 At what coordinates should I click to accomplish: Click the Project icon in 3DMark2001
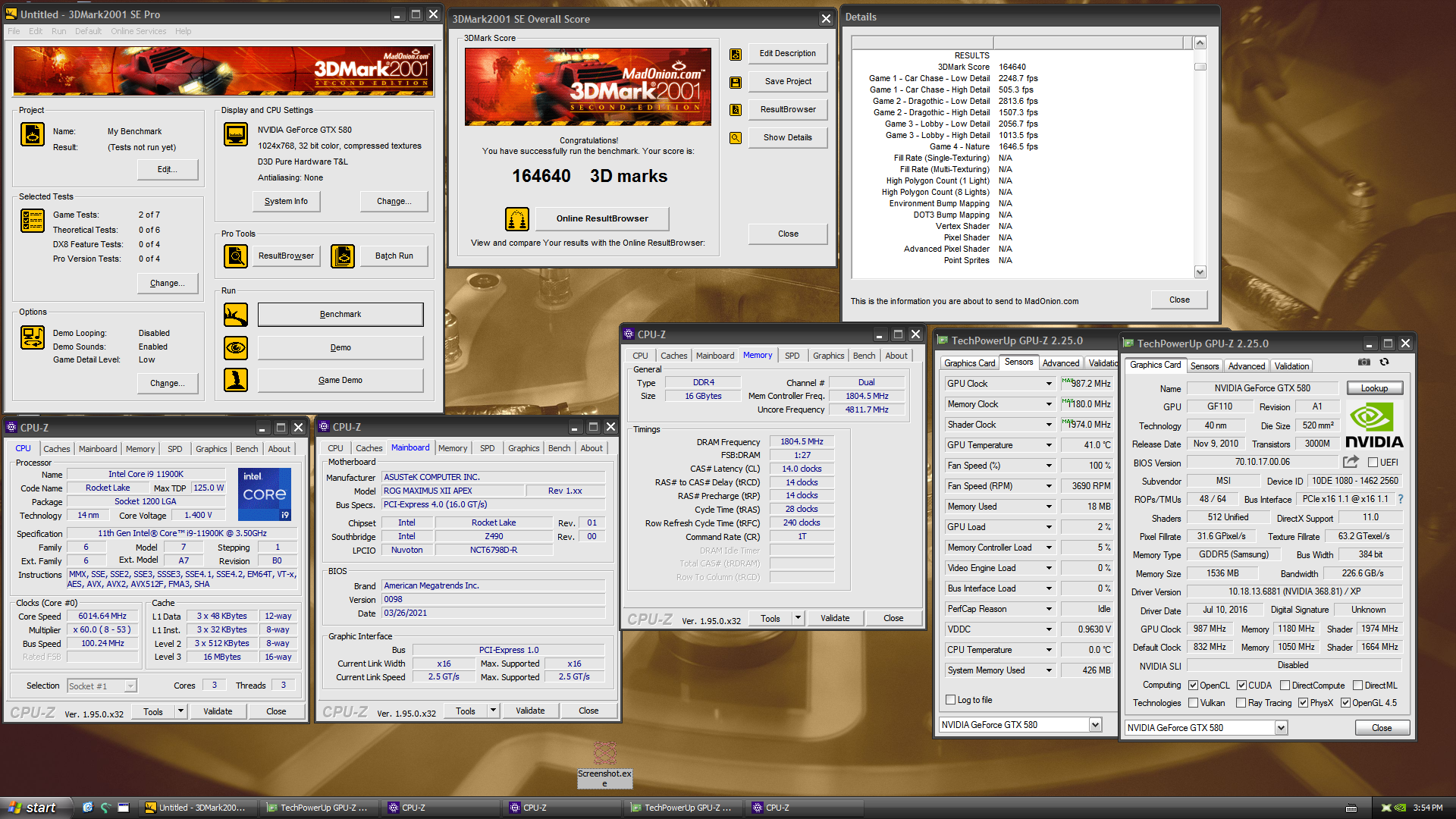(x=33, y=134)
